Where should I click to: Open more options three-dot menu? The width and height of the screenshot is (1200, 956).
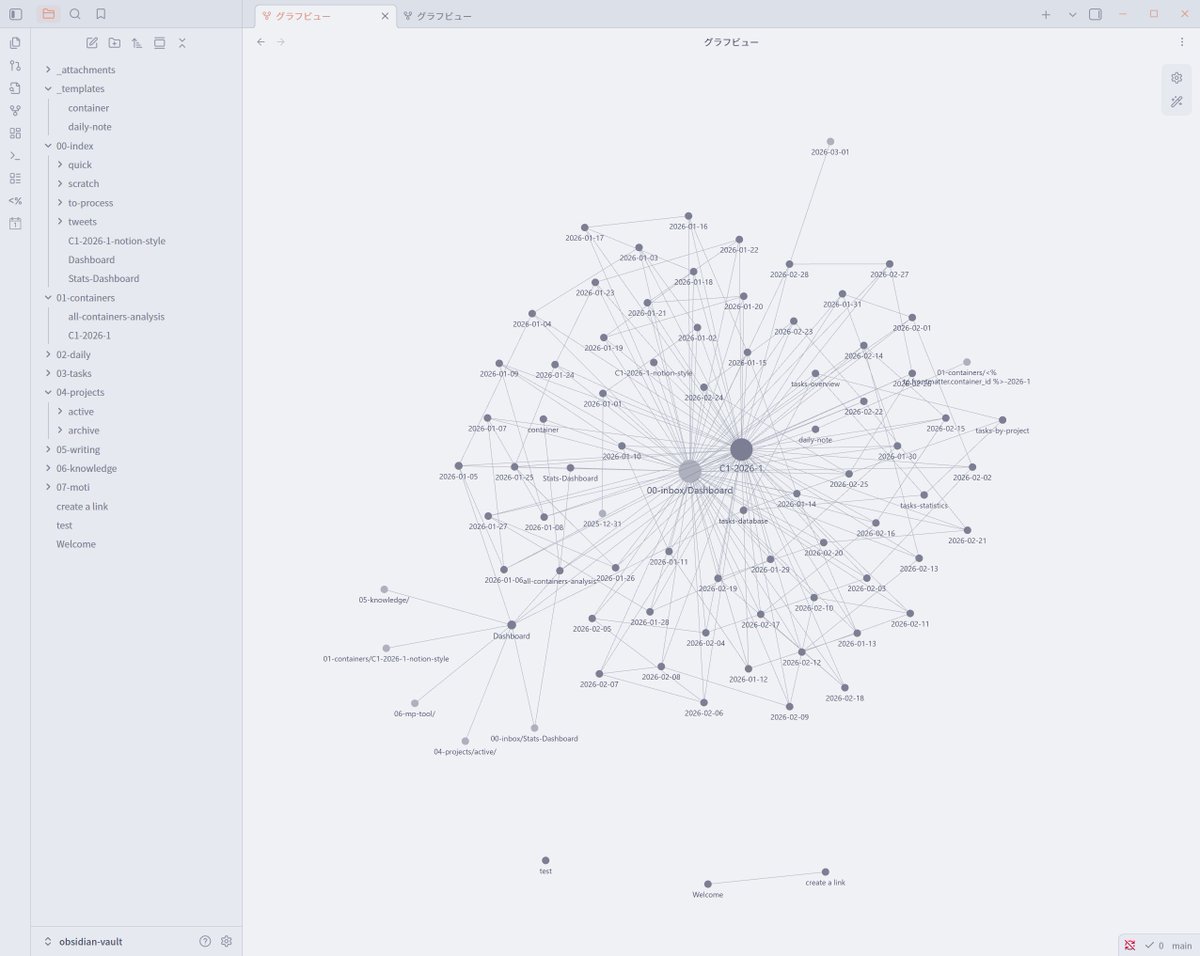1181,42
